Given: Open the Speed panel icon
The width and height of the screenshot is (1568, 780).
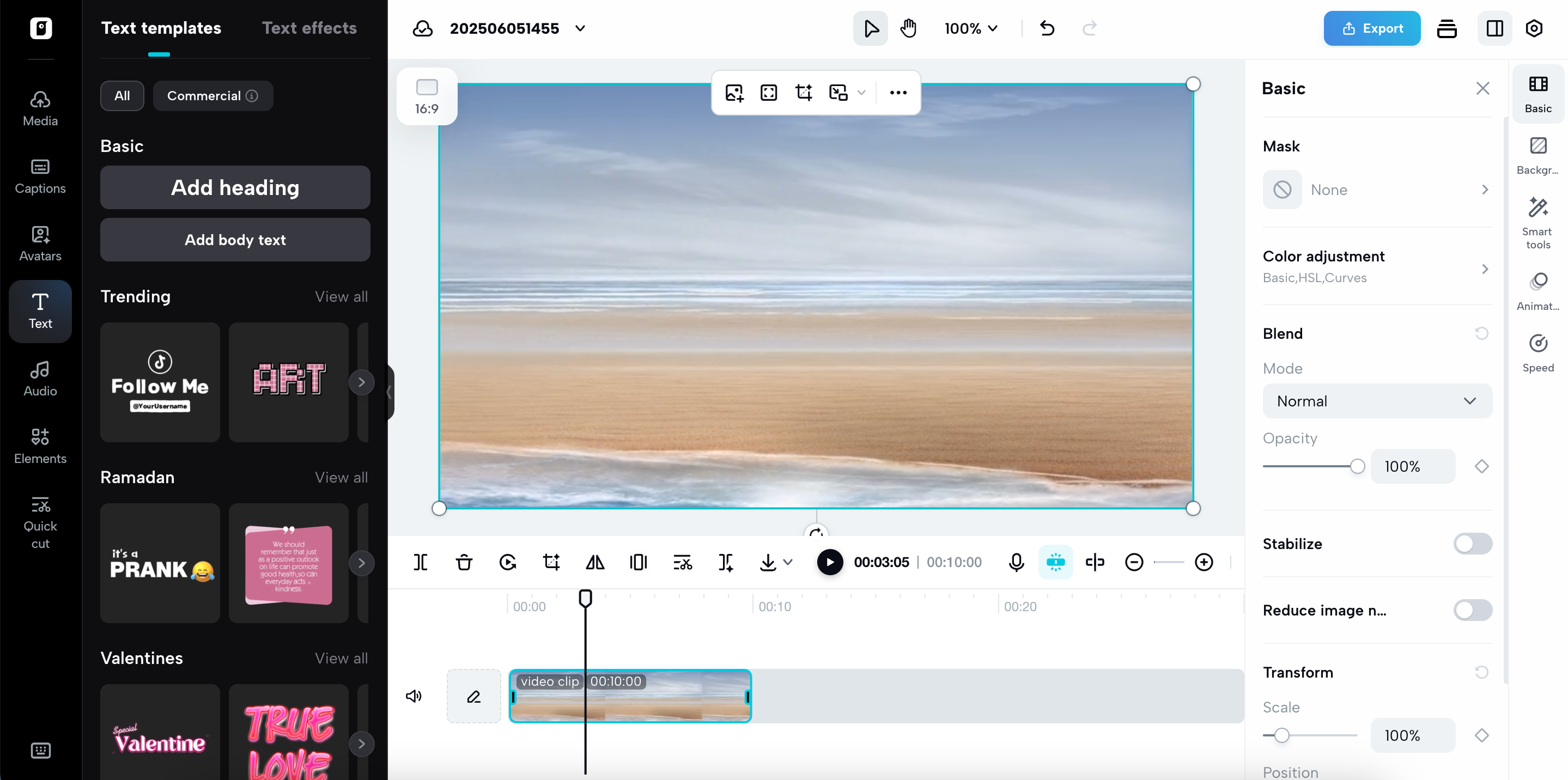Looking at the screenshot, I should (x=1537, y=353).
